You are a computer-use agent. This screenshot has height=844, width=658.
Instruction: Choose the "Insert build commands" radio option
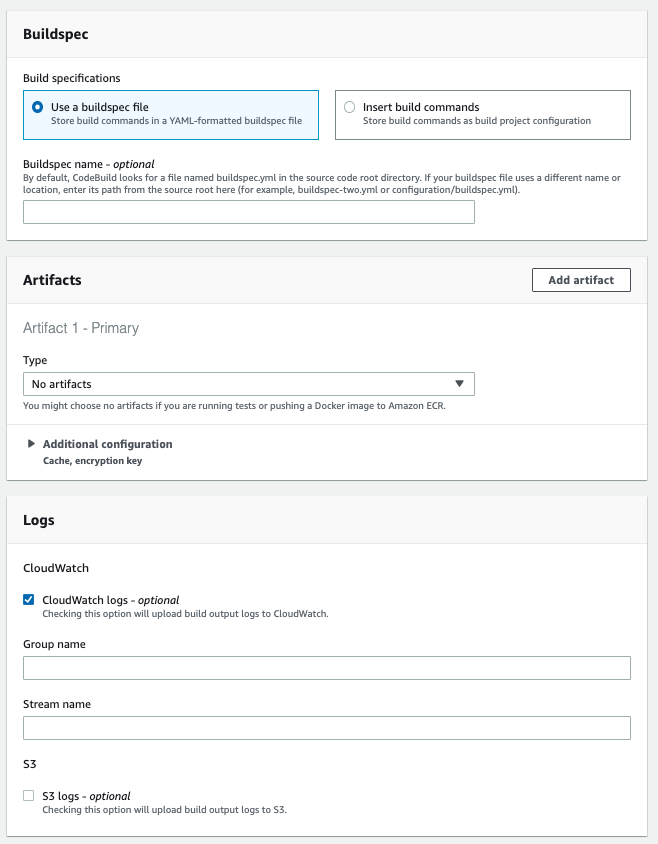click(349, 107)
